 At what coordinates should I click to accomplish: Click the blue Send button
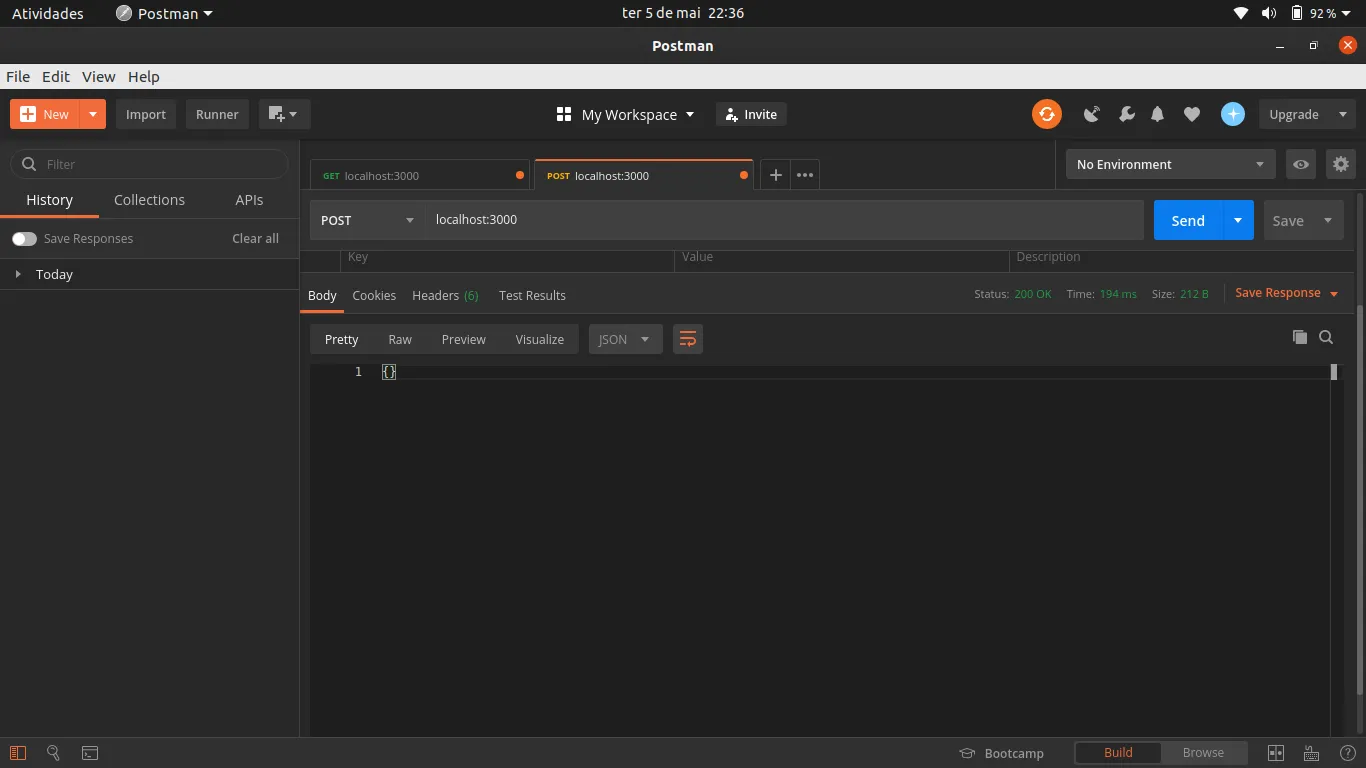coord(1187,220)
